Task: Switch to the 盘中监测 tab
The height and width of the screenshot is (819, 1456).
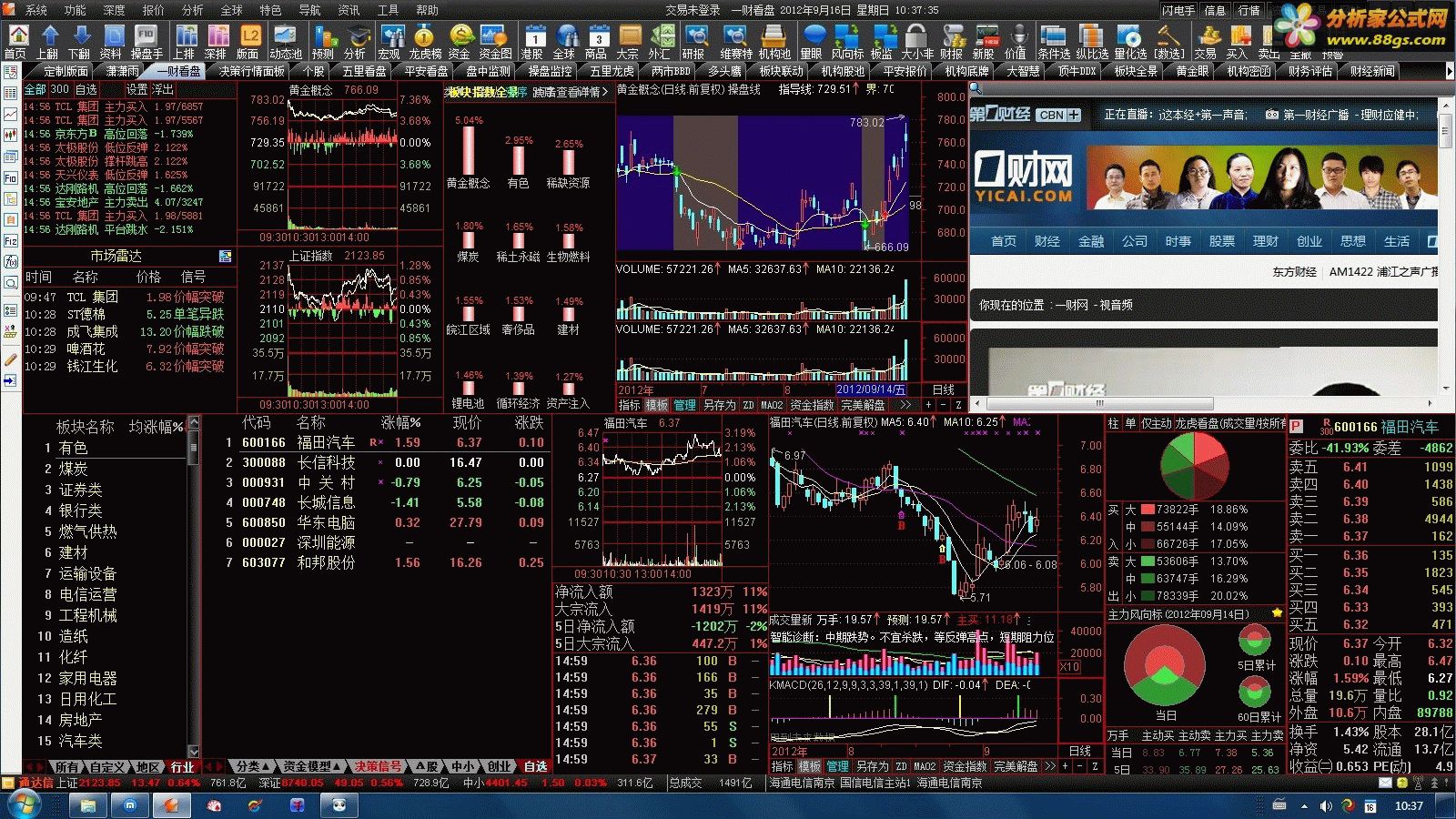Action: (x=489, y=71)
